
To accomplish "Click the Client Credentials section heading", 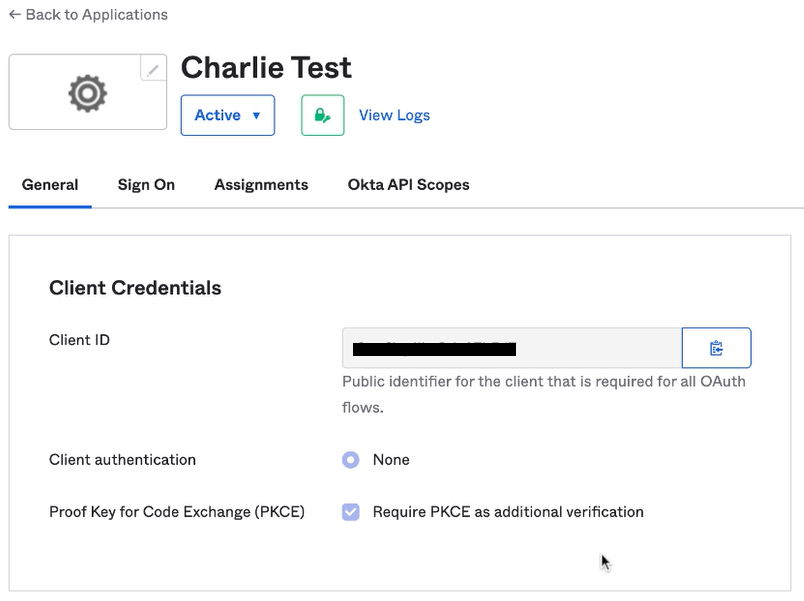I will click(x=135, y=288).
